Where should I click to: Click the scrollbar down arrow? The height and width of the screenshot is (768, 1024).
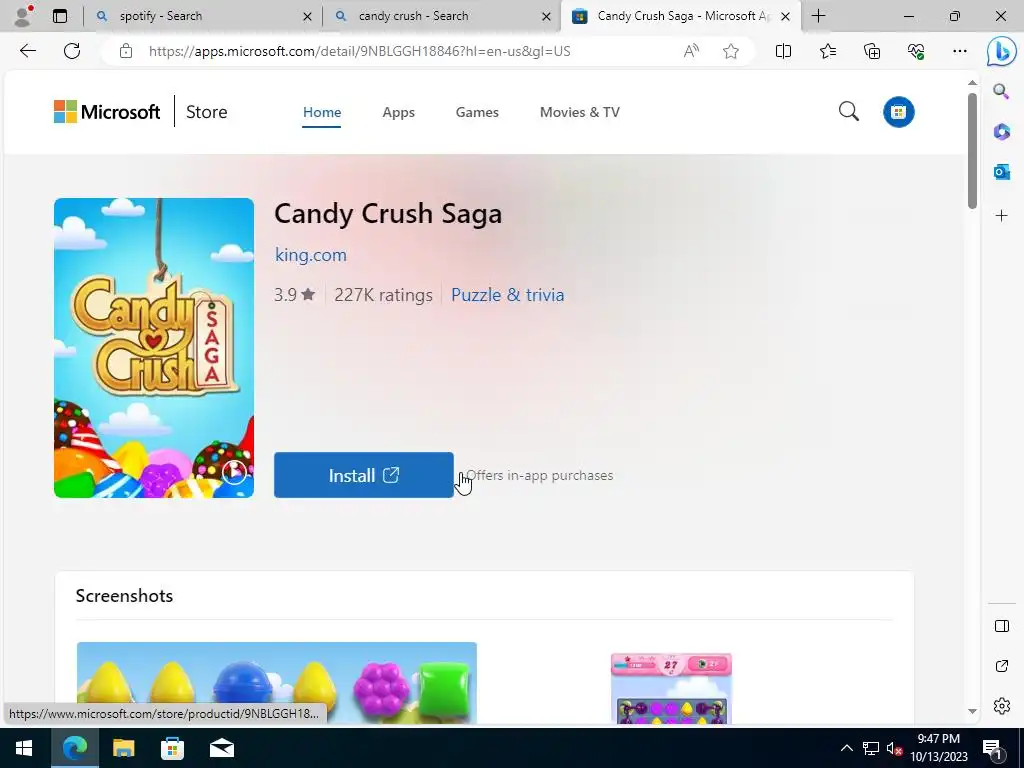(x=972, y=711)
